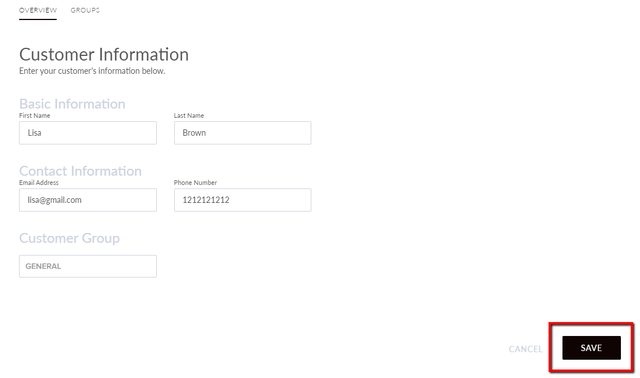
Task: Click the First Name label
Action: point(34,116)
